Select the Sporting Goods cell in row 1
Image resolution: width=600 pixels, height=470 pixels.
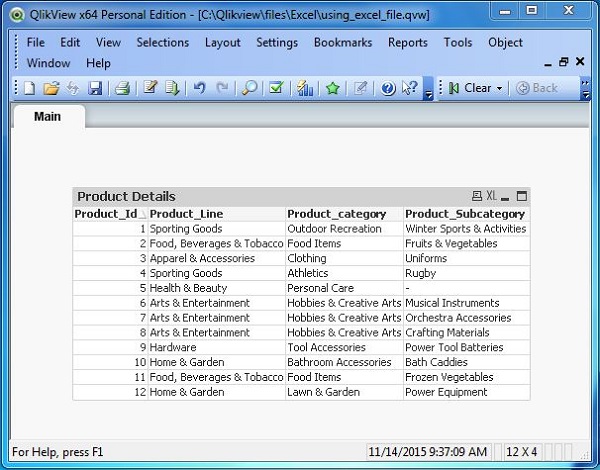186,229
